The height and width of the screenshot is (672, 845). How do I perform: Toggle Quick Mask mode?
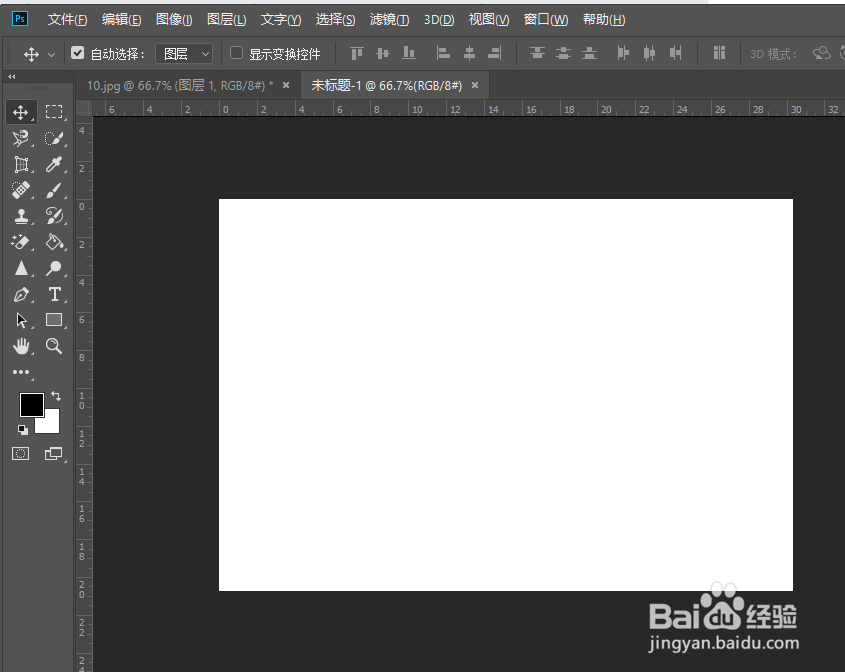20,454
